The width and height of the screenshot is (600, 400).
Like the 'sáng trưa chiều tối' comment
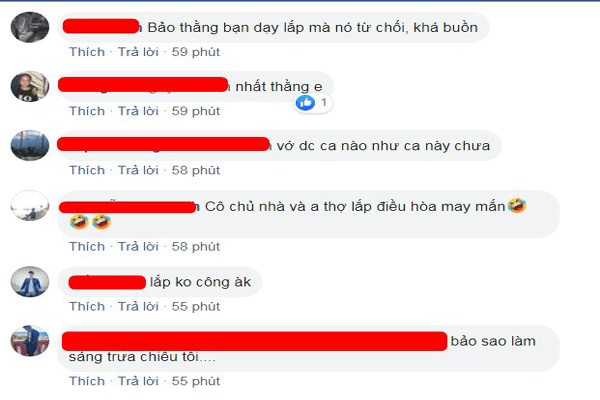(87, 381)
